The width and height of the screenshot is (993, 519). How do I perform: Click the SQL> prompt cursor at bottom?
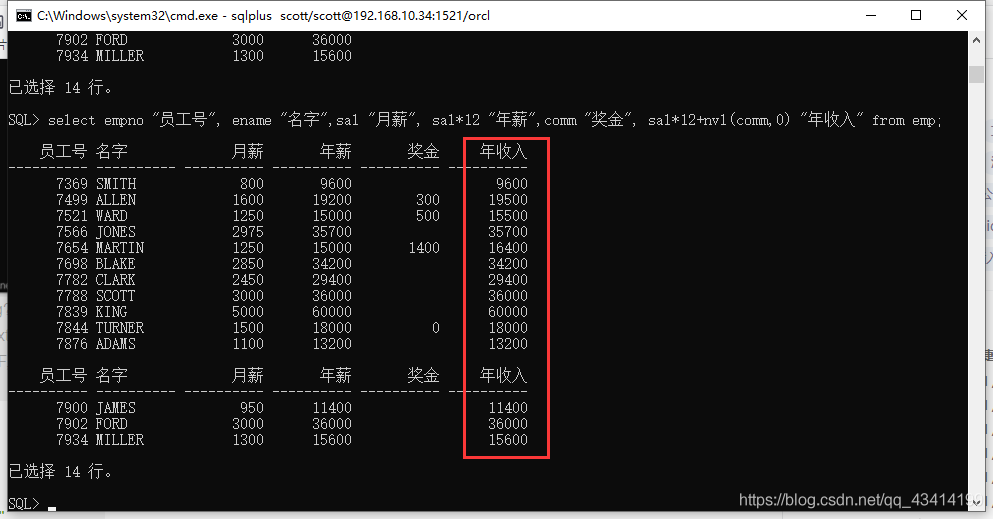(52, 508)
